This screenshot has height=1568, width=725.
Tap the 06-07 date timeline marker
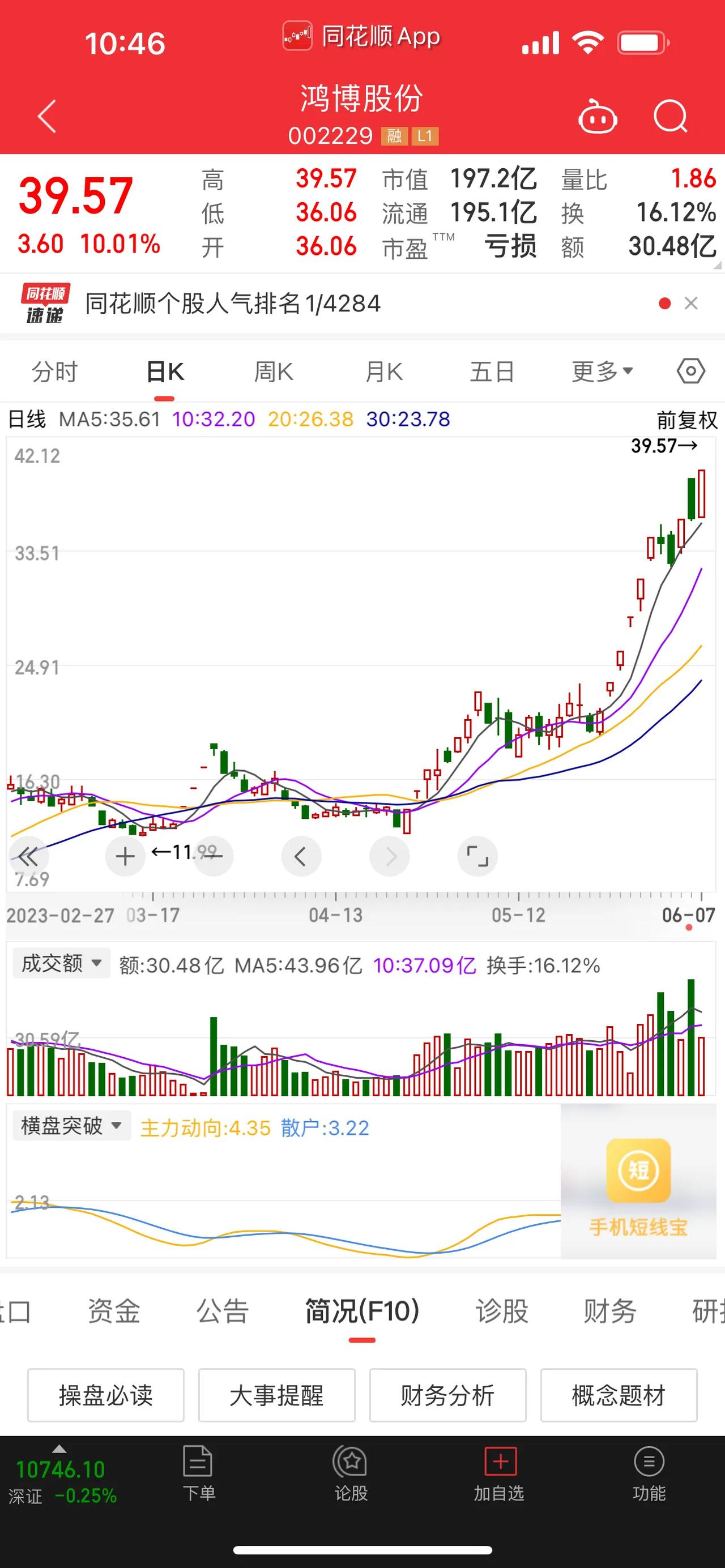coord(689,915)
